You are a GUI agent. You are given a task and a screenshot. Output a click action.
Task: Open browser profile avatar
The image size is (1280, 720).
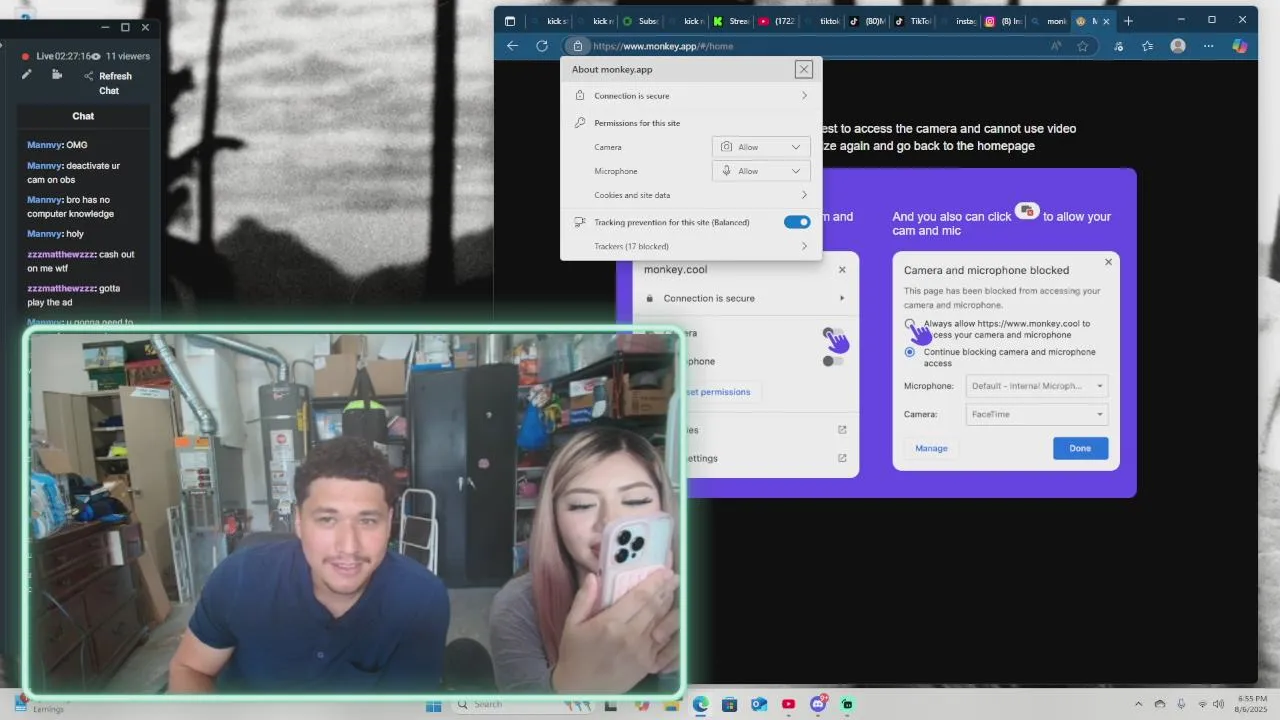coord(1178,46)
